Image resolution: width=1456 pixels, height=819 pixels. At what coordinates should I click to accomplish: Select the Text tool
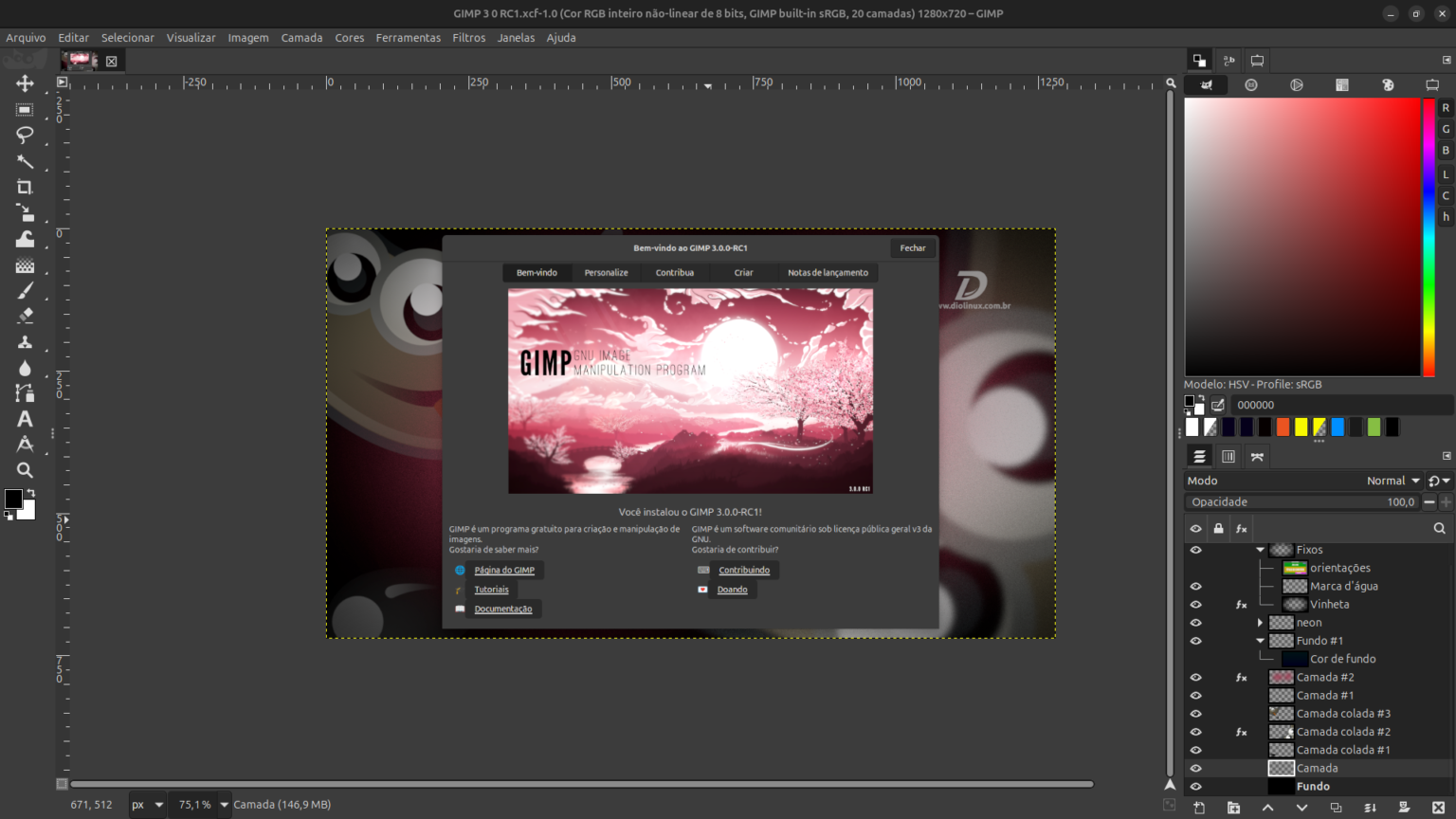point(26,418)
